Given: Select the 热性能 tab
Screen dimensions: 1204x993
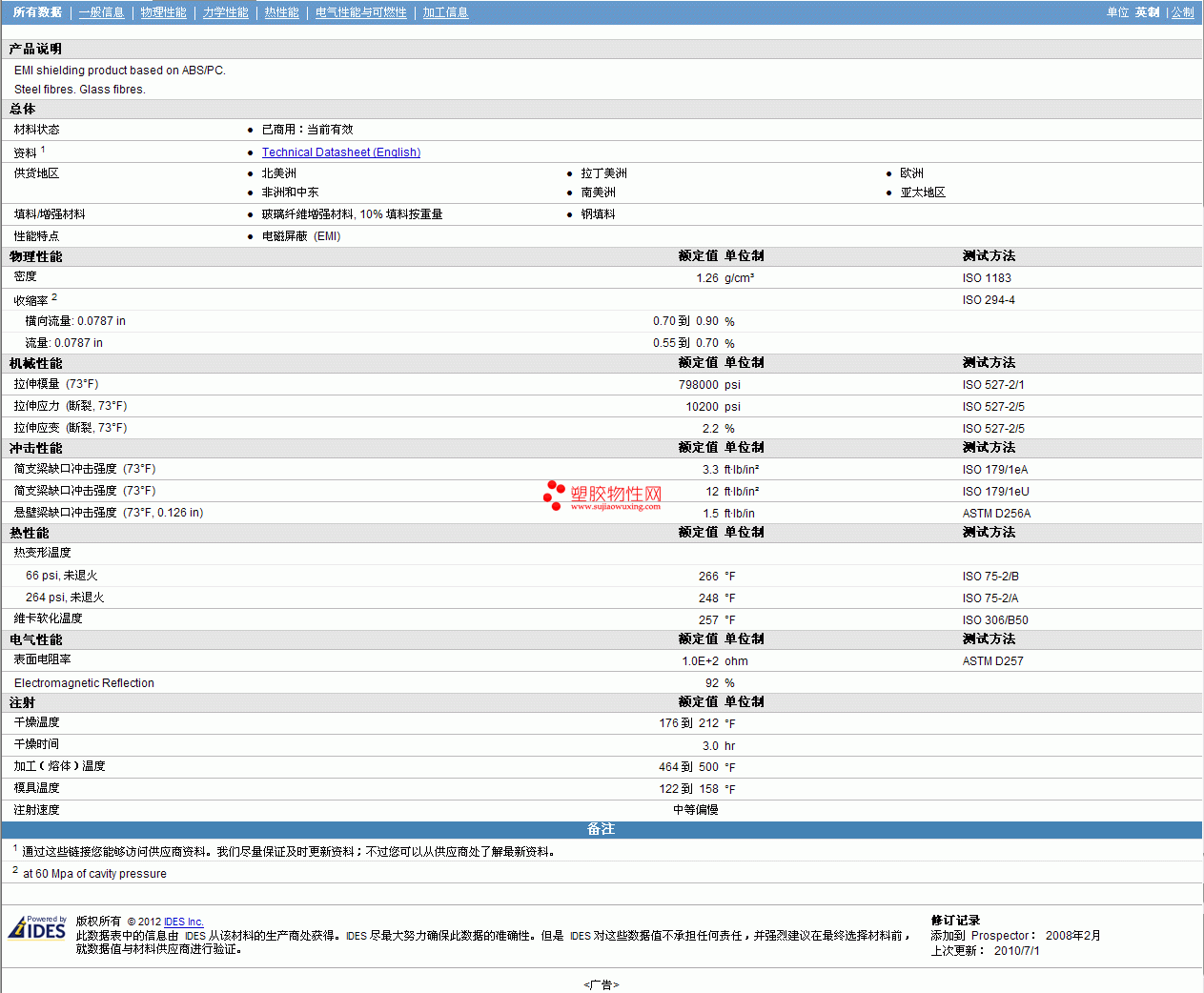Looking at the screenshot, I should point(281,12).
